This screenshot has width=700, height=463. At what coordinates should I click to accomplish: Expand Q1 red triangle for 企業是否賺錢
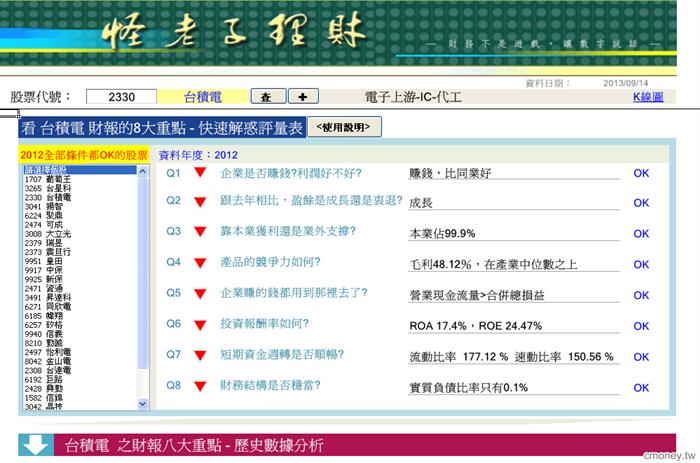200,172
